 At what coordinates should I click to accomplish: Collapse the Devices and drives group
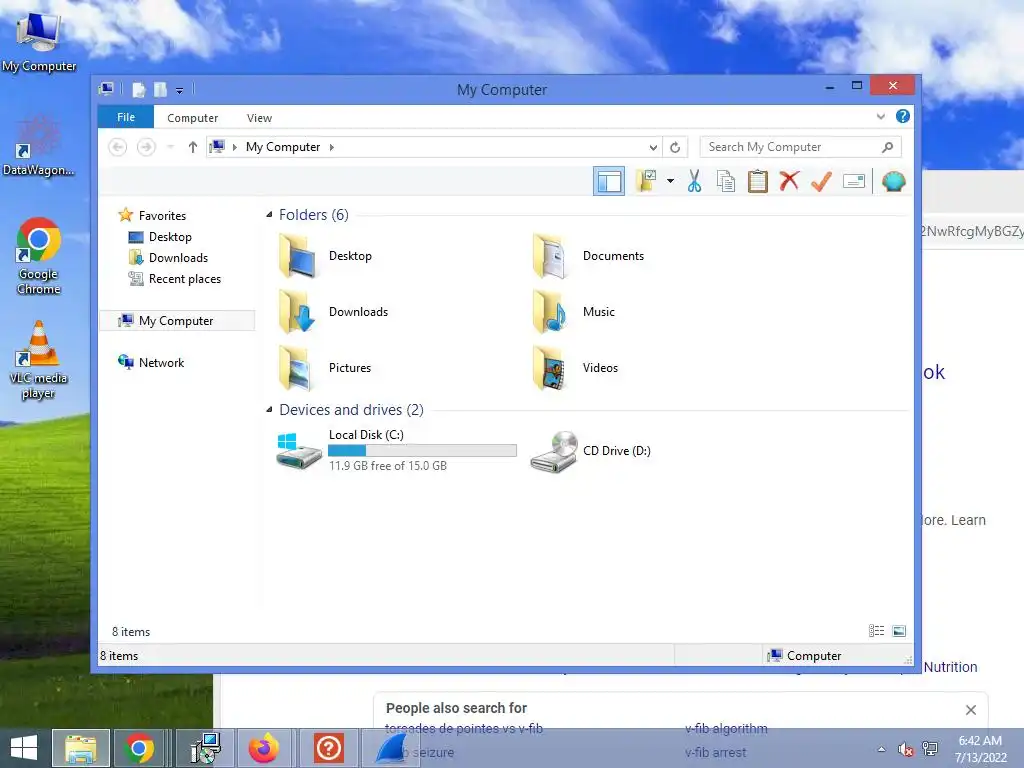point(269,409)
